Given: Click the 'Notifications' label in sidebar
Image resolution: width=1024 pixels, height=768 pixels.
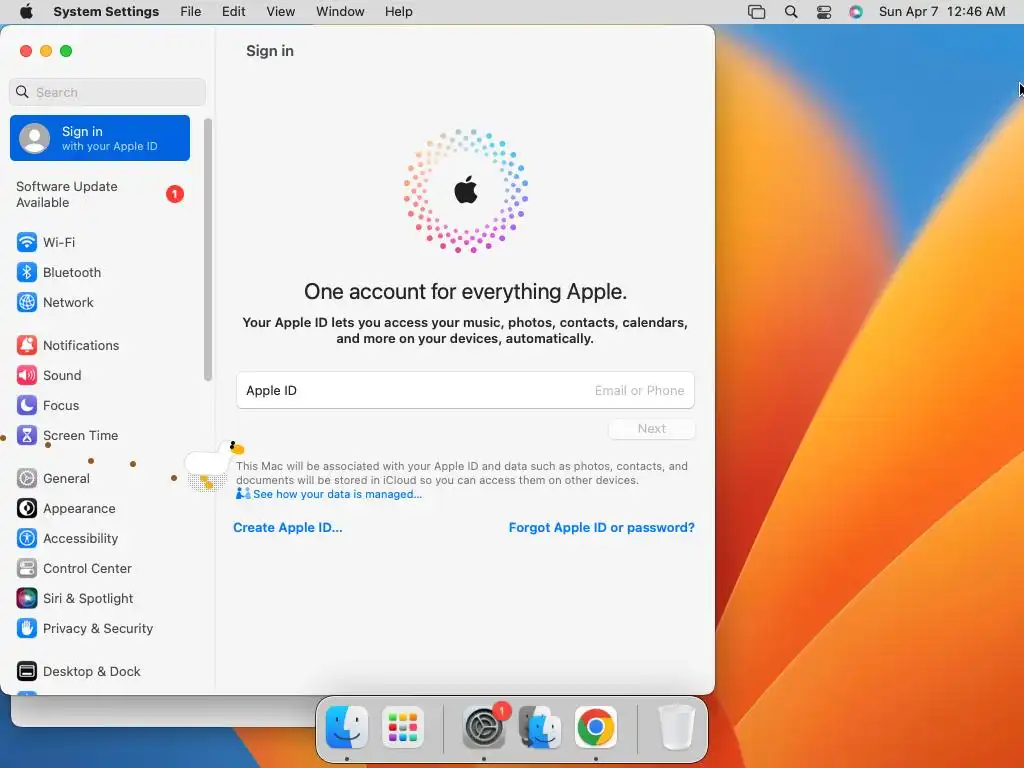Looking at the screenshot, I should click(x=81, y=345).
